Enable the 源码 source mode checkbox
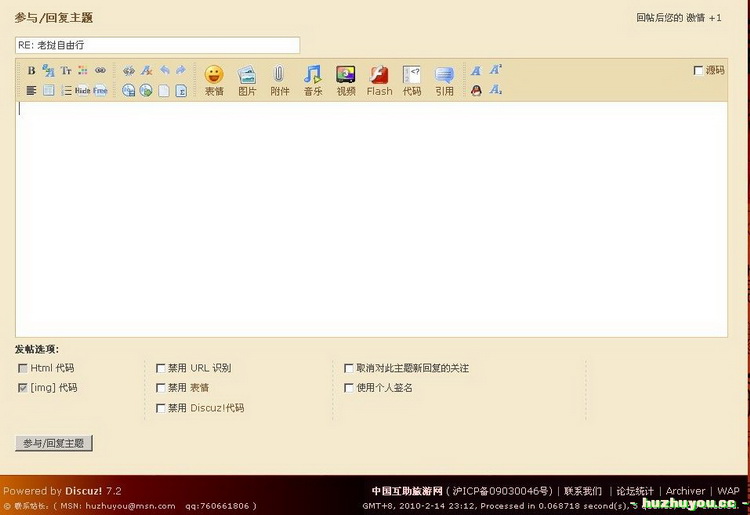The width and height of the screenshot is (750, 515). [698, 71]
